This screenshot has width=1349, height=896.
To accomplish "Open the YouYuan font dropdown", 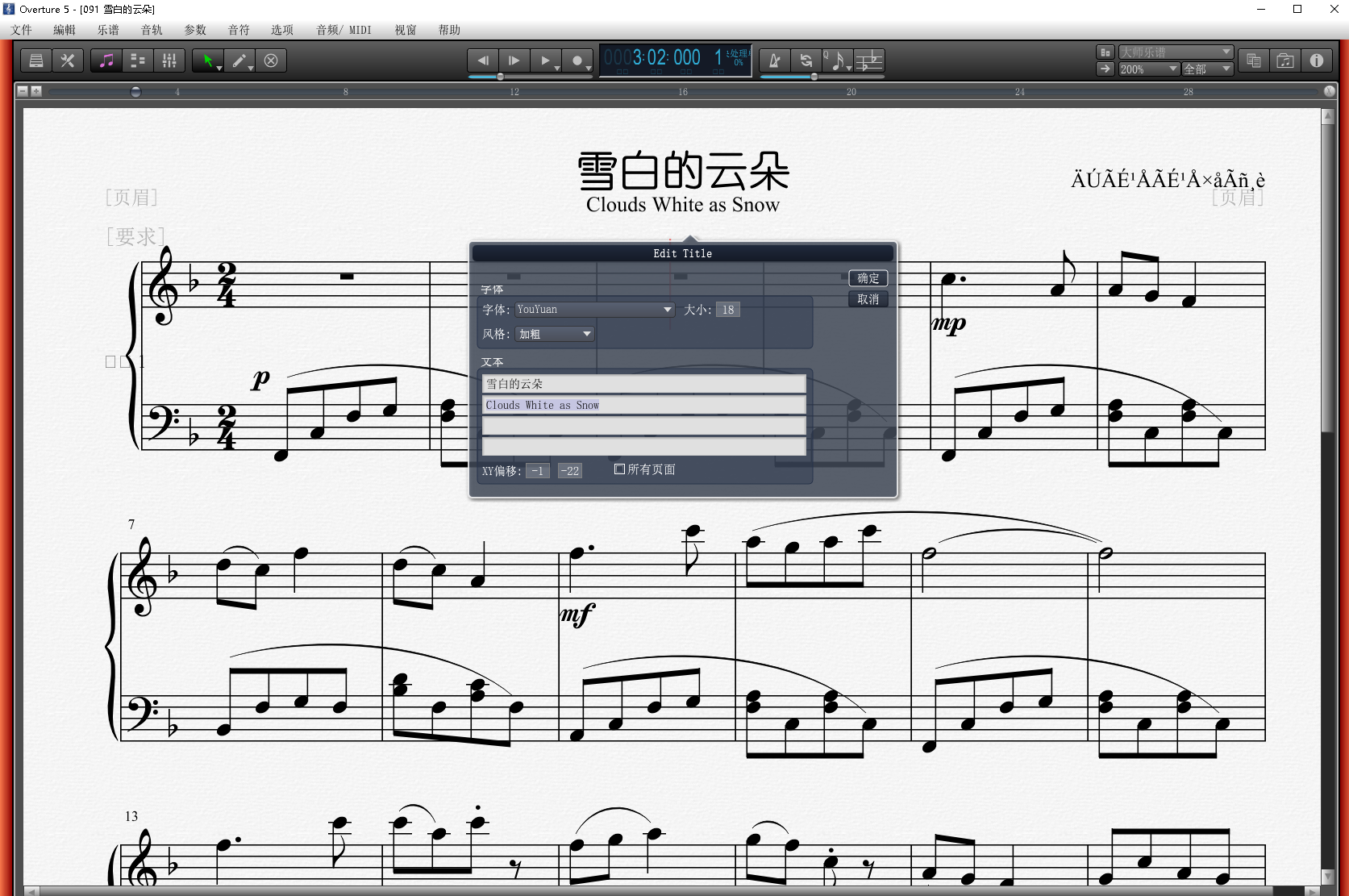I will pos(594,310).
